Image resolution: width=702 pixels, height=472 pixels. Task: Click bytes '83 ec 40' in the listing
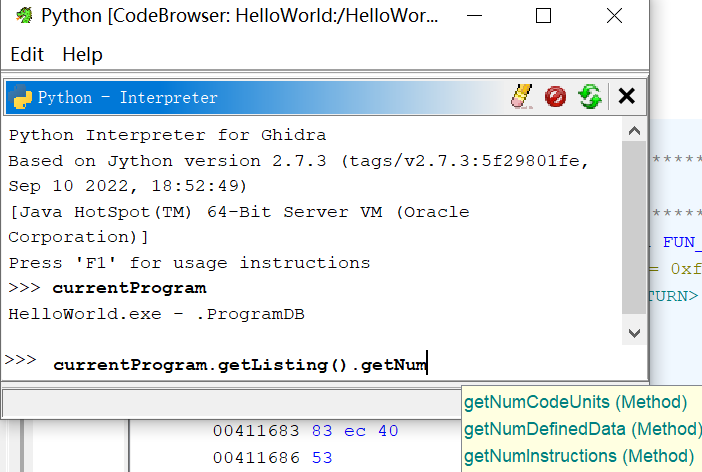(x=355, y=431)
